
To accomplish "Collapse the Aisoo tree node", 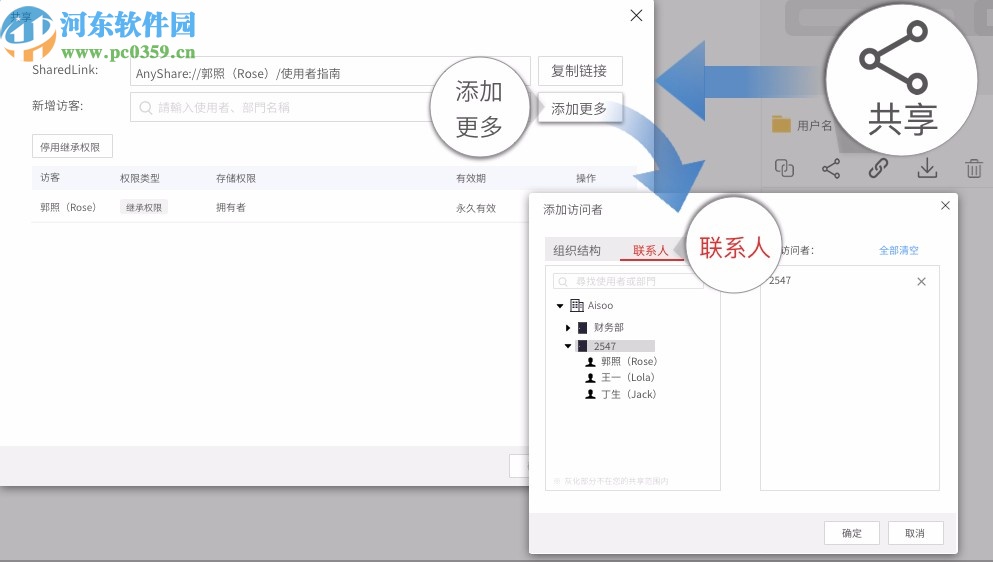I will click(x=560, y=306).
